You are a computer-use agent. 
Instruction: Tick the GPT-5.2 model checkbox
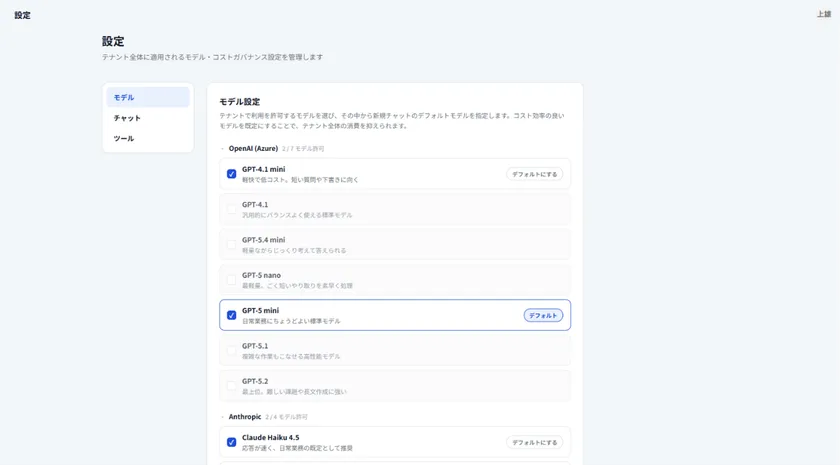click(x=231, y=386)
